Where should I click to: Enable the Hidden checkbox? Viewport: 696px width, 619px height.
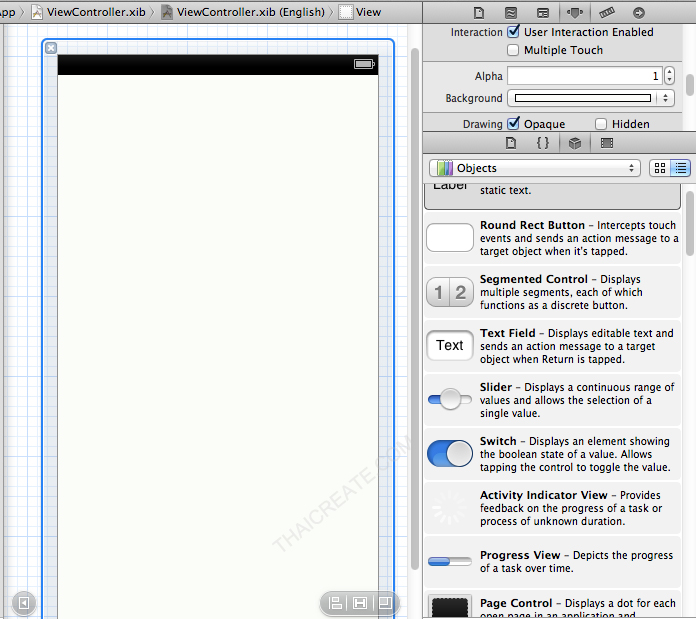coord(601,124)
